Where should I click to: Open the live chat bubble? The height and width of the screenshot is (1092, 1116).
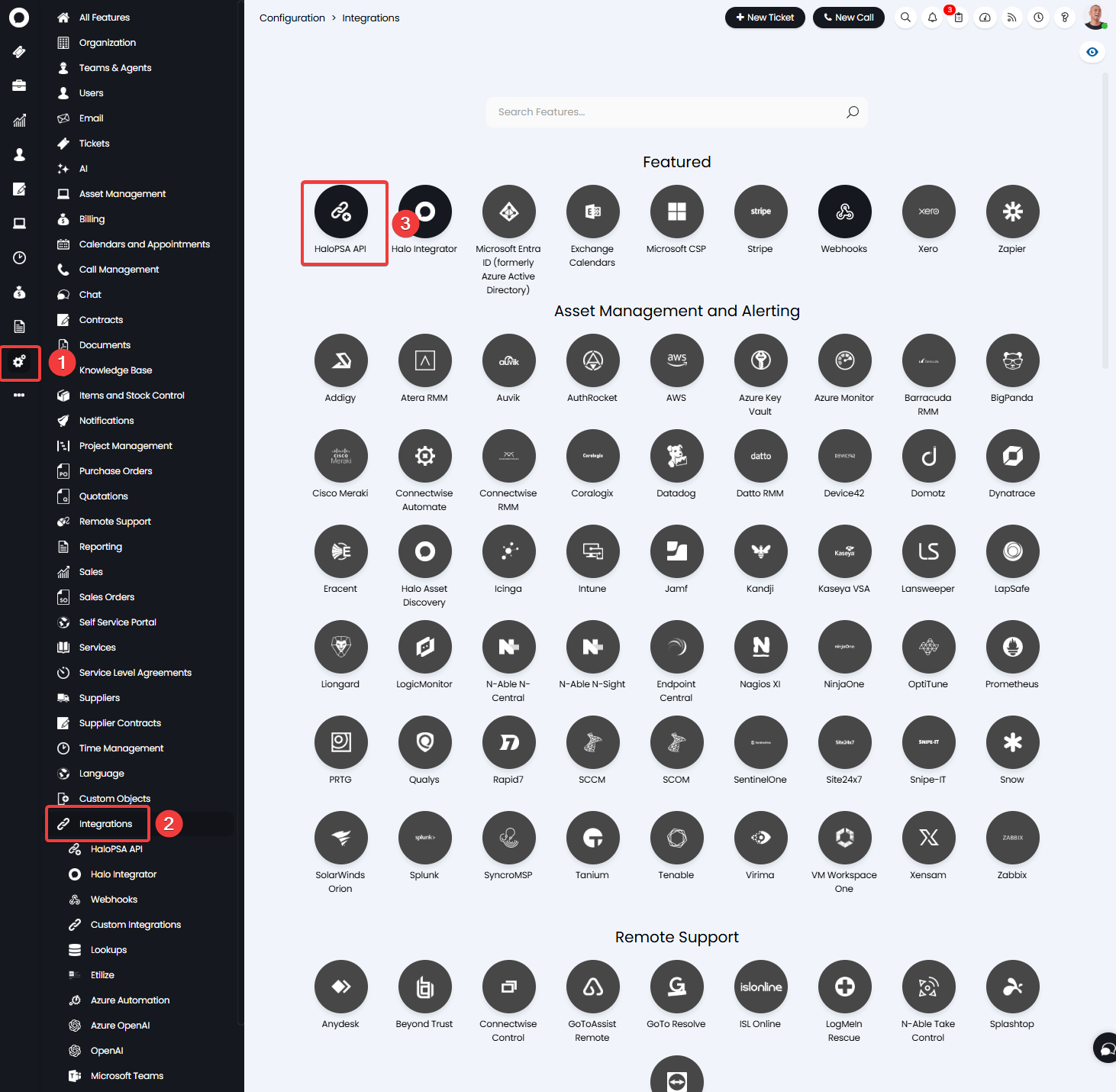click(x=1107, y=1048)
